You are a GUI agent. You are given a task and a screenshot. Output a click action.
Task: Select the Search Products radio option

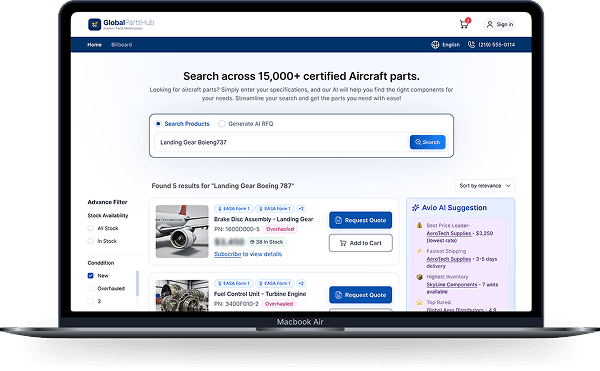click(158, 124)
